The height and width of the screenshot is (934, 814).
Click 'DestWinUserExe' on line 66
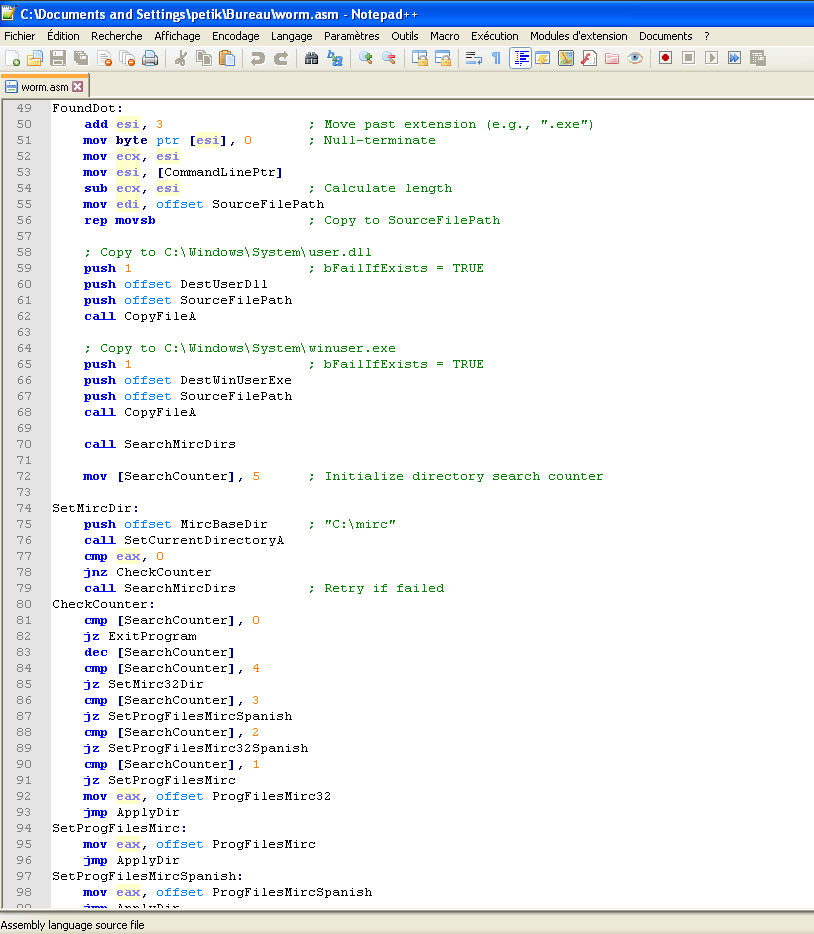point(236,380)
